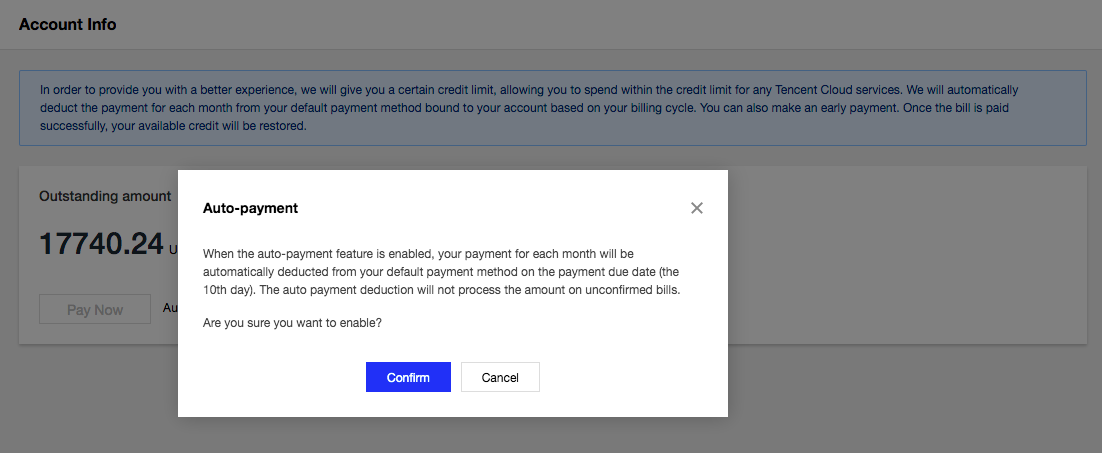1102x453 pixels.
Task: Close the Auto-payment dialog with the X icon
Action: 696,208
